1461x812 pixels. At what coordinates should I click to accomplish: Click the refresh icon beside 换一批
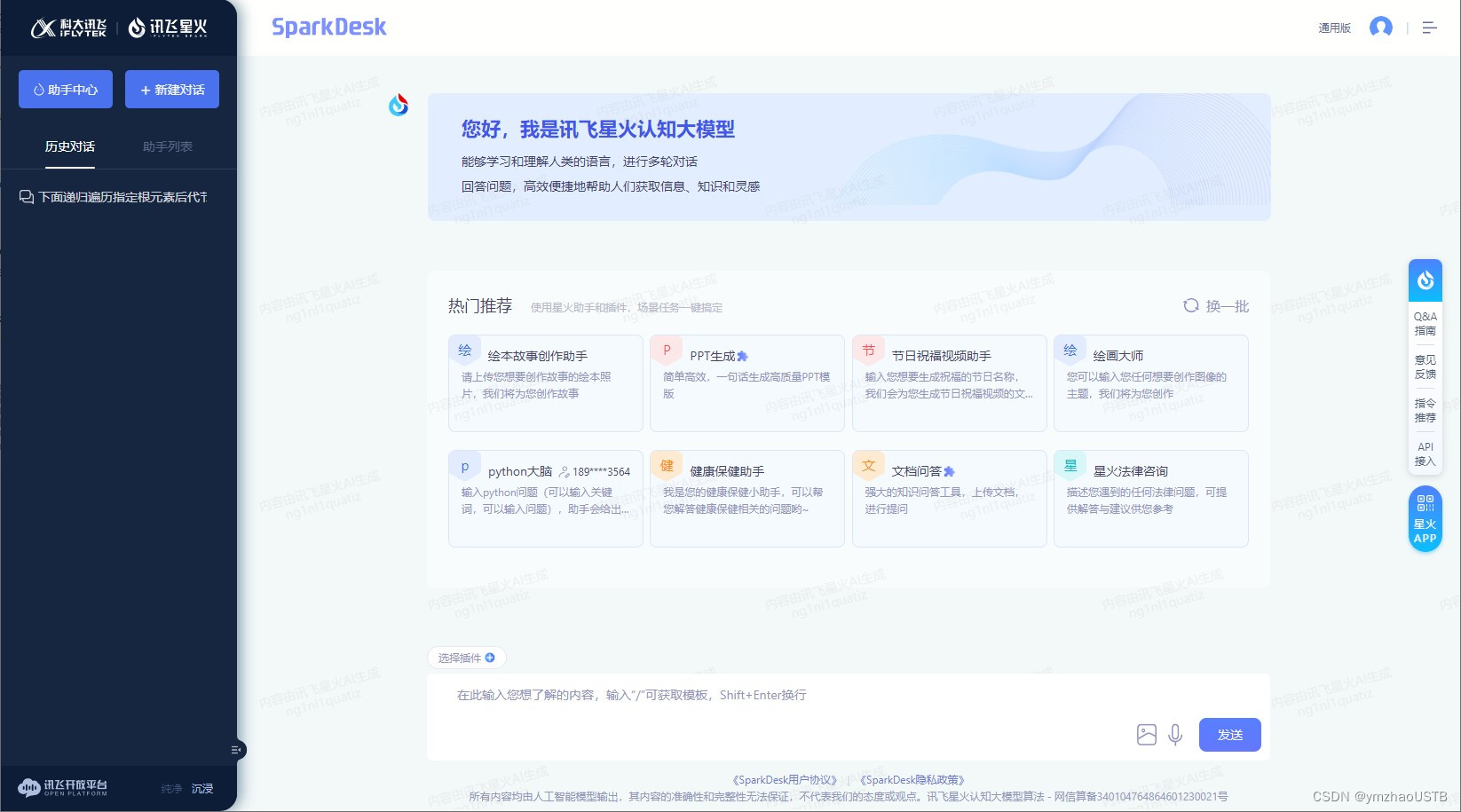click(x=1189, y=306)
